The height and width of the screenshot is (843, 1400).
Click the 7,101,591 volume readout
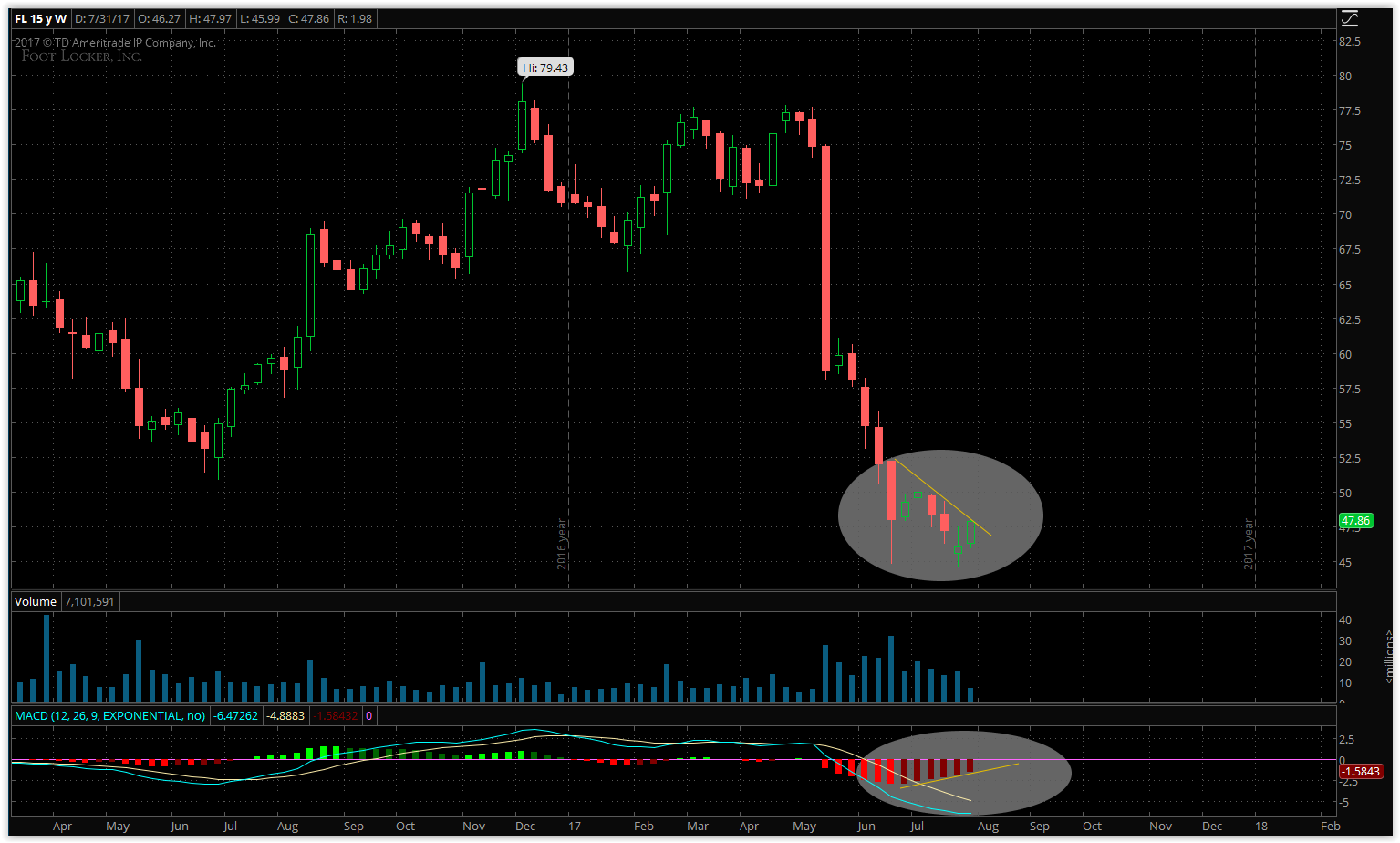pos(90,601)
